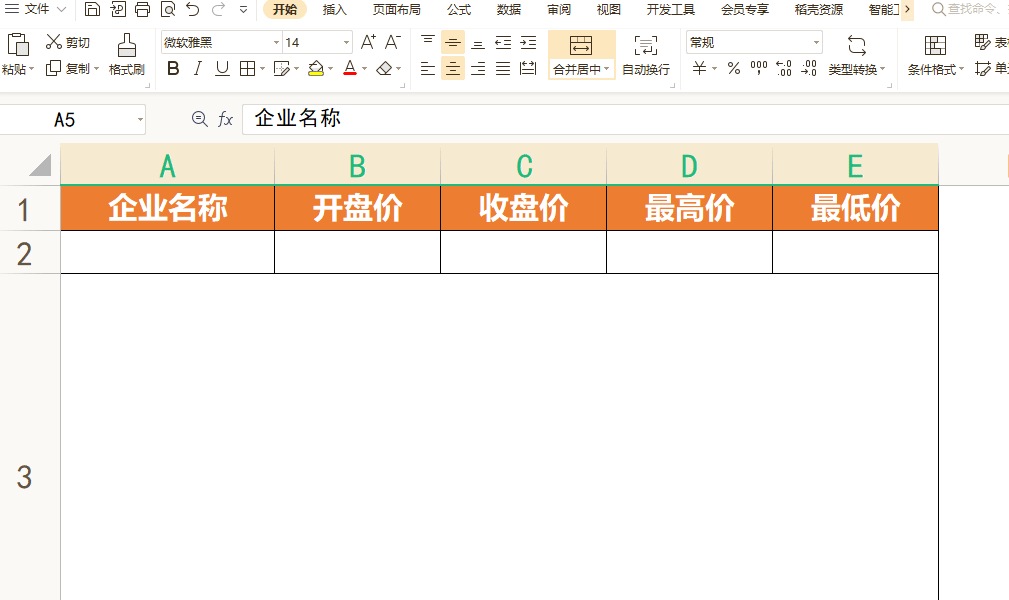The height and width of the screenshot is (600, 1009).
Task: Open Conditional Formatting (条件格式) menu
Action: [x=935, y=55]
